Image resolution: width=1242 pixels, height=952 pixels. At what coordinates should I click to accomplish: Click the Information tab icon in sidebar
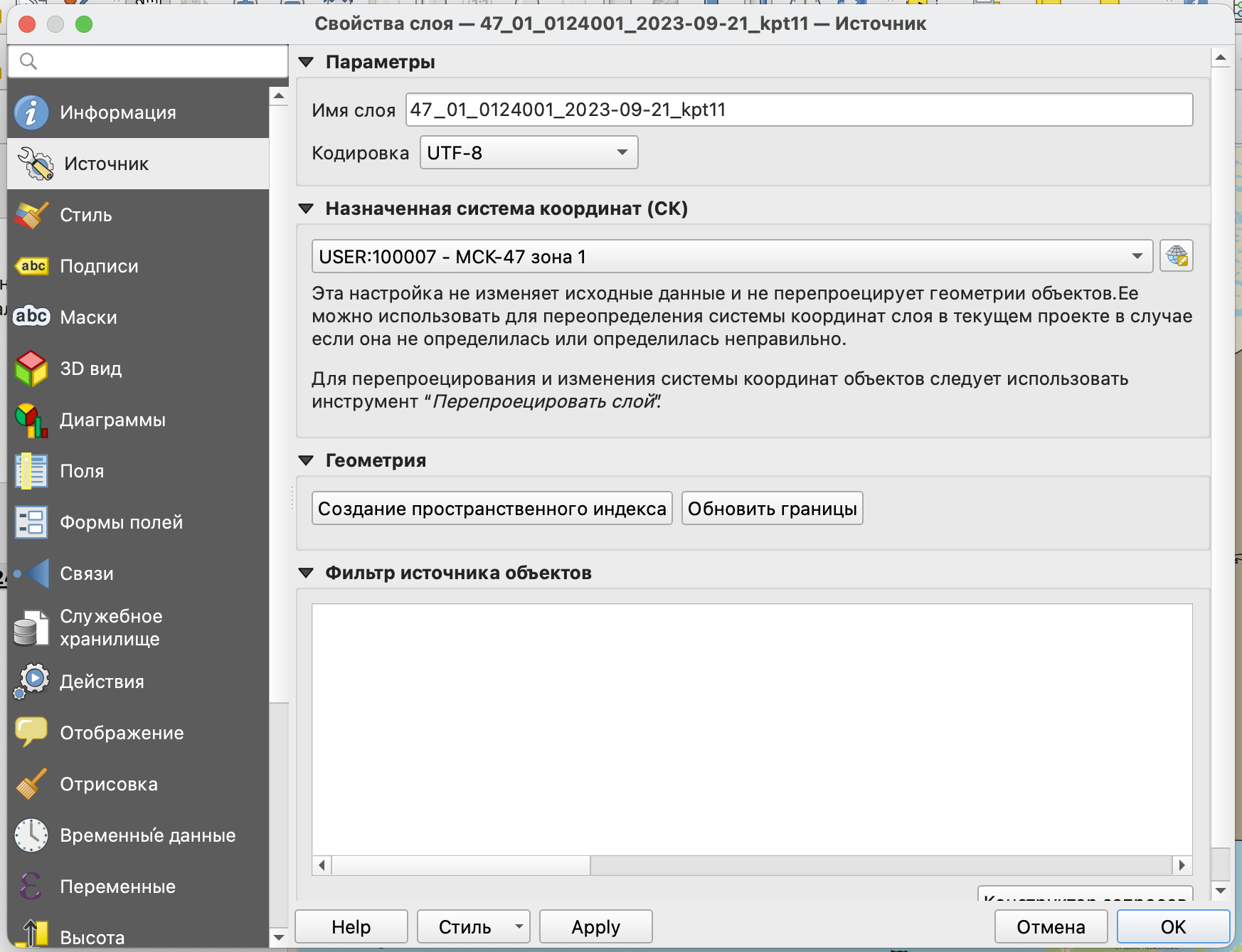click(31, 112)
